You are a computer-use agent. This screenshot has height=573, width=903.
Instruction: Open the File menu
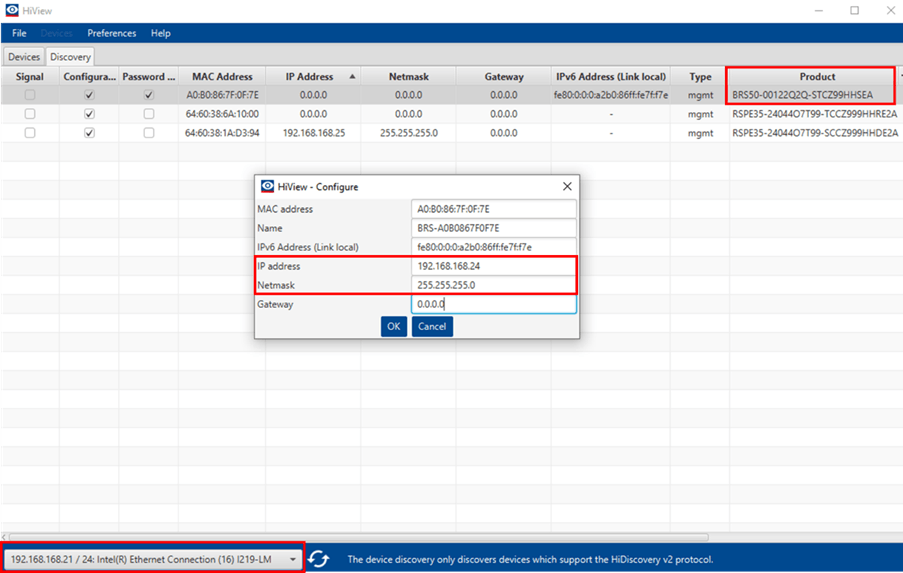coord(19,33)
